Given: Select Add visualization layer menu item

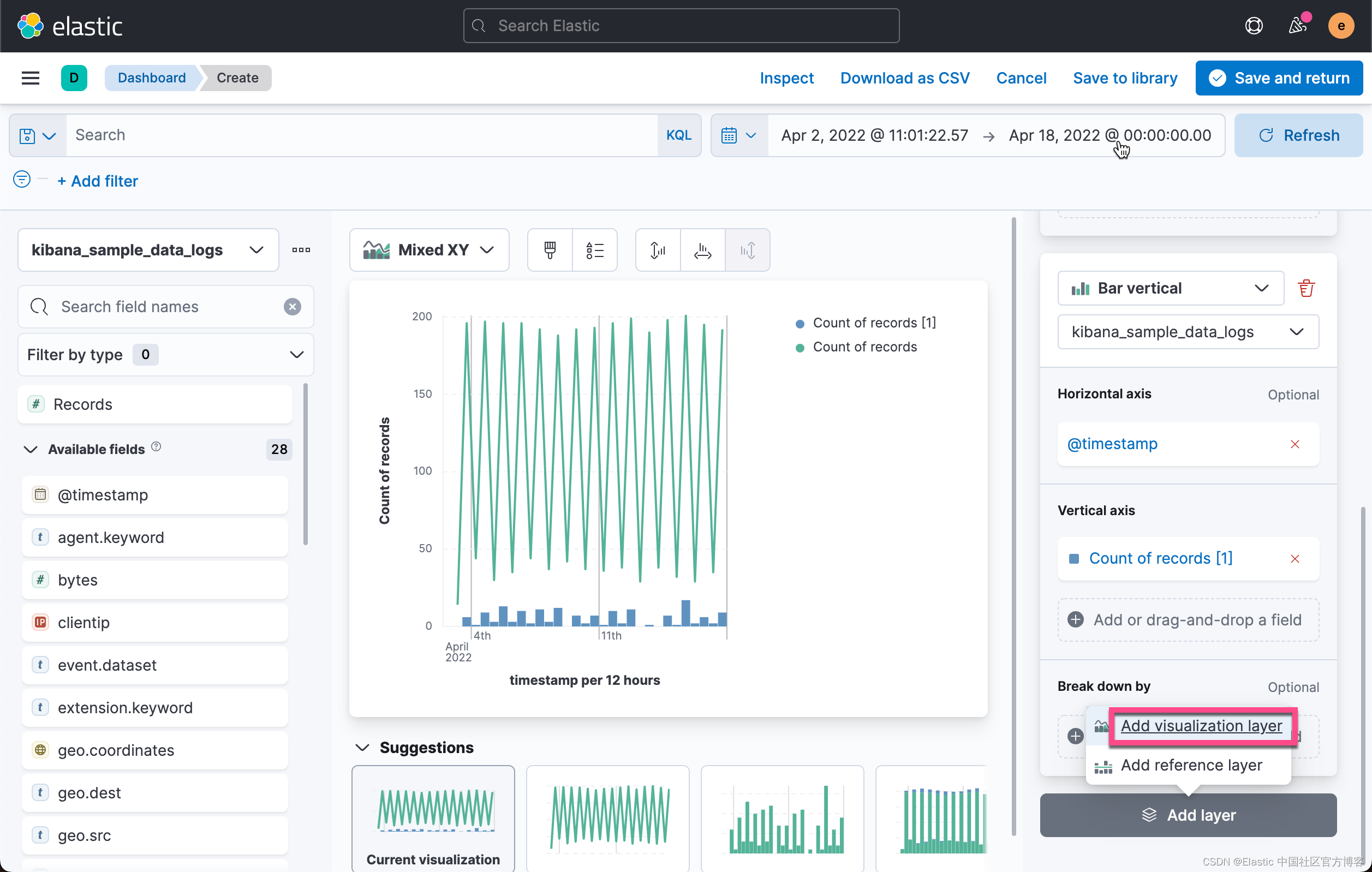Looking at the screenshot, I should pos(1201,726).
